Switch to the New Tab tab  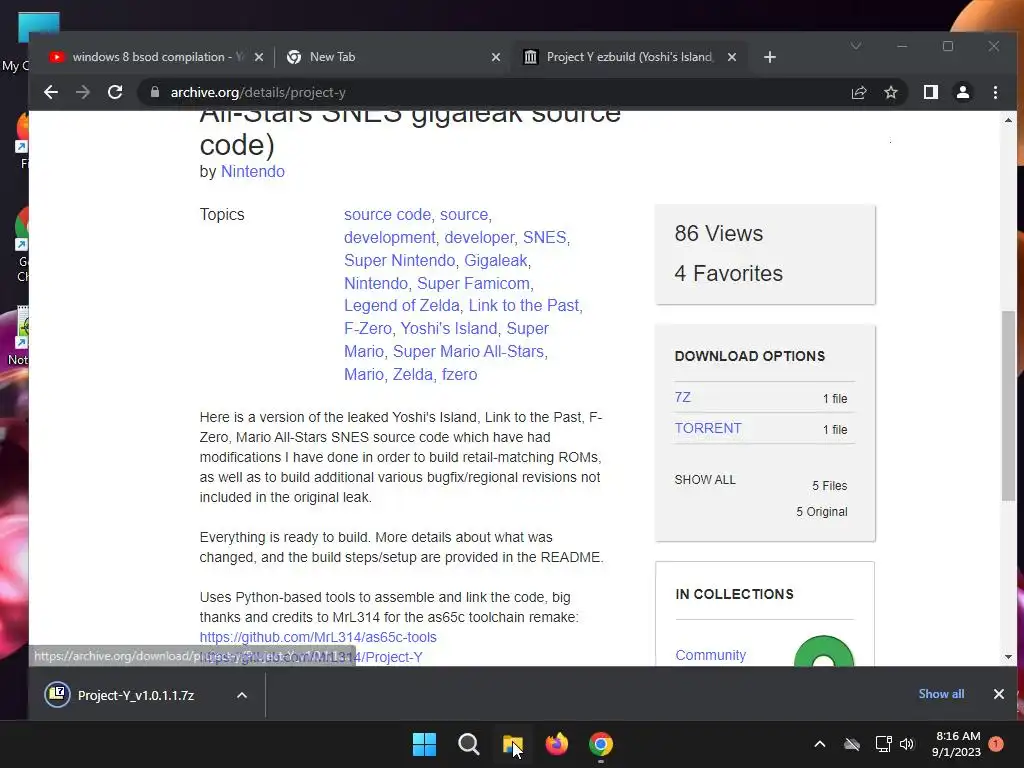[x=392, y=57]
